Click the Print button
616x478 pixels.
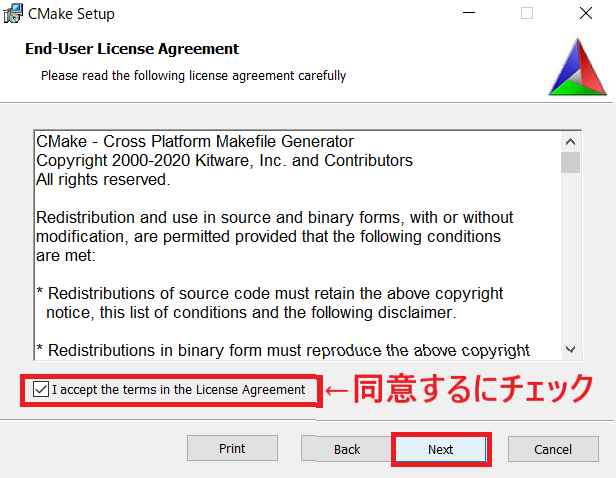(232, 448)
